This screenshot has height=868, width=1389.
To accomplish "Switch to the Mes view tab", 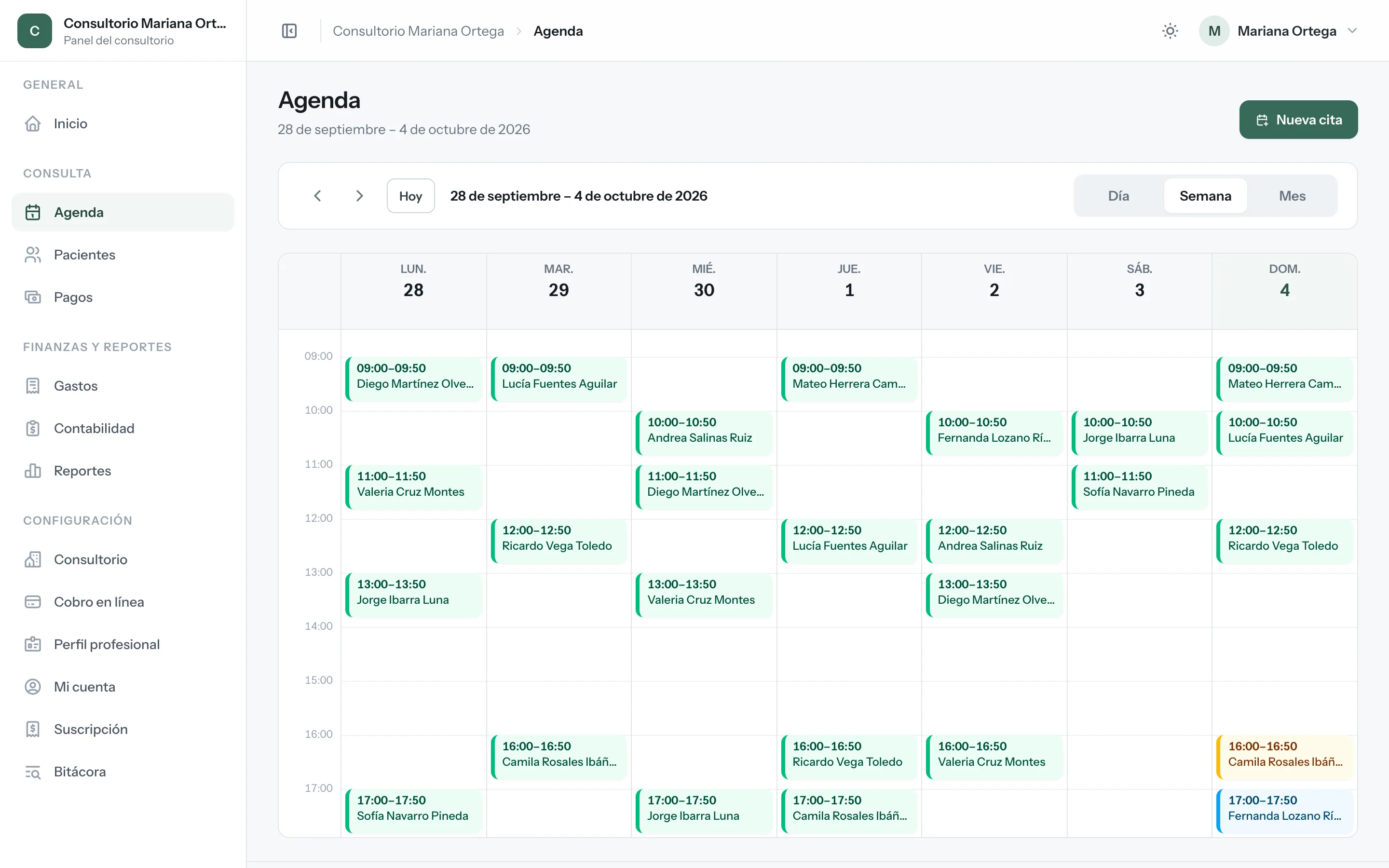I will [1292, 196].
